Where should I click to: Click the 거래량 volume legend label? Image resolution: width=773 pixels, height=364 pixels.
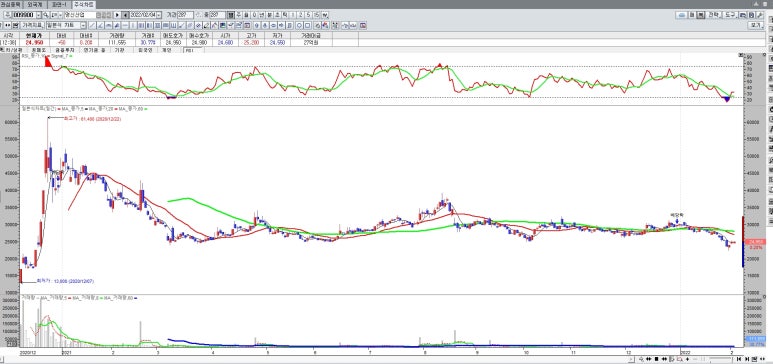tap(28, 298)
